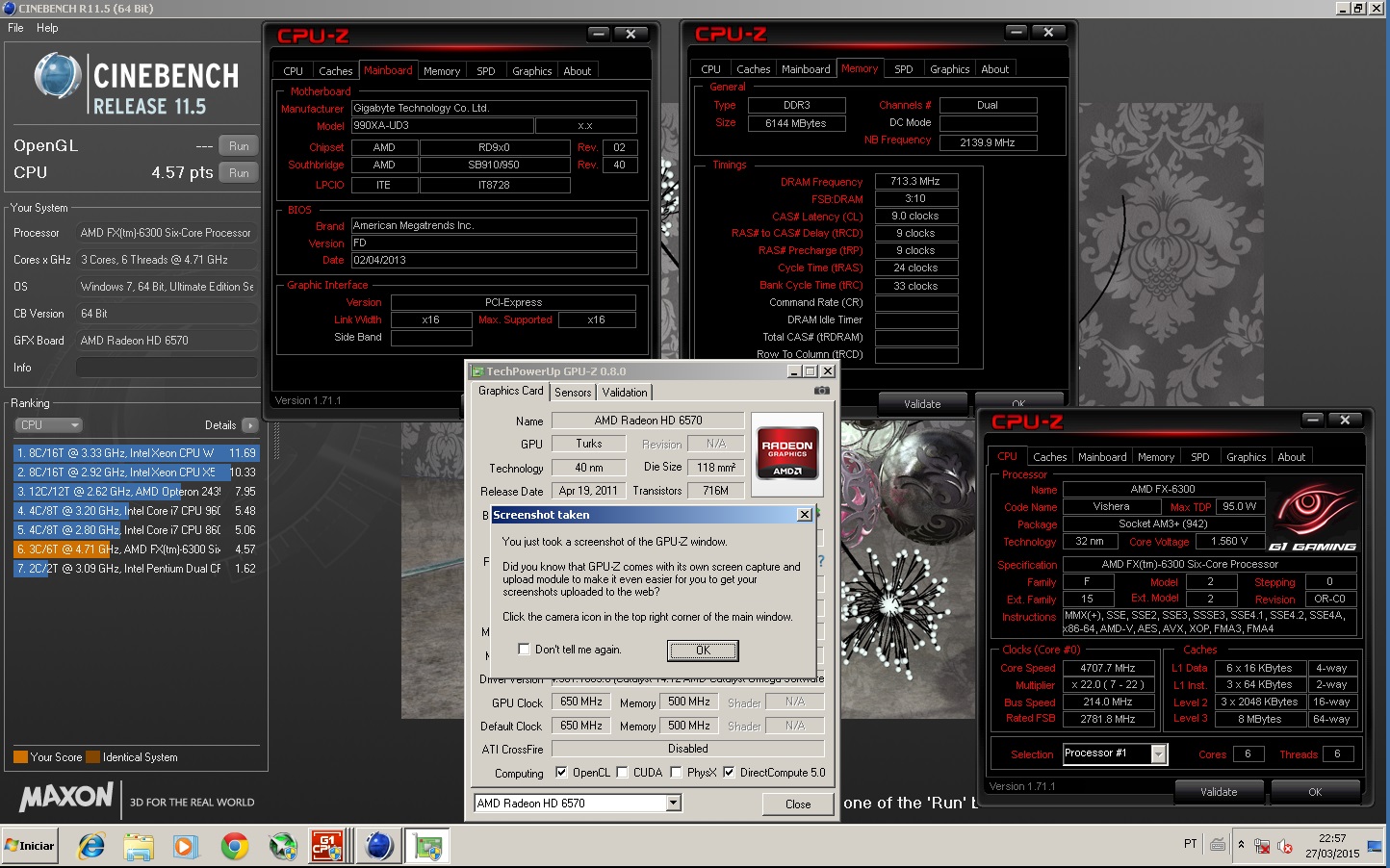This screenshot has height=868, width=1390.
Task: Toggle the DirectCompute 5.0 checkbox
Action: 729,773
